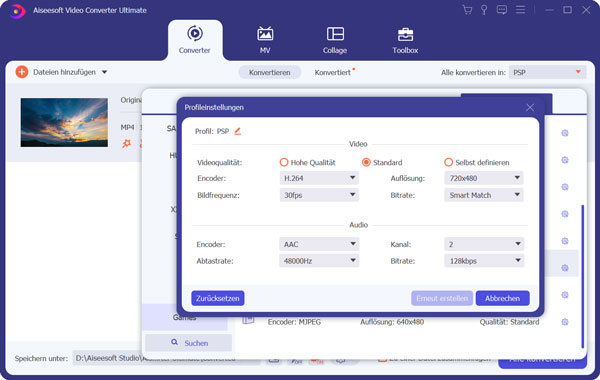Viewport: 600px width, 380px height.
Task: Open the shopping cart icon in title bar
Action: (467, 10)
